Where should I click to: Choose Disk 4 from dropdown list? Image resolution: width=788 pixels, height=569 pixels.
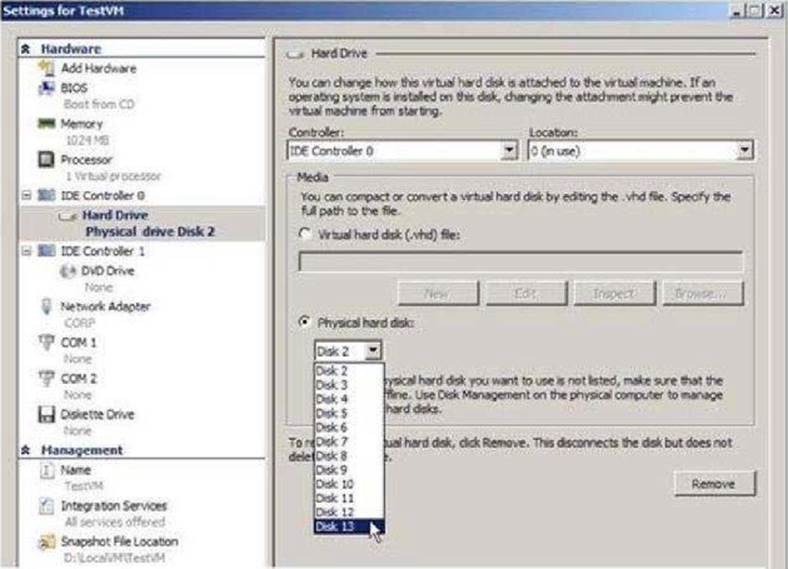click(x=349, y=399)
